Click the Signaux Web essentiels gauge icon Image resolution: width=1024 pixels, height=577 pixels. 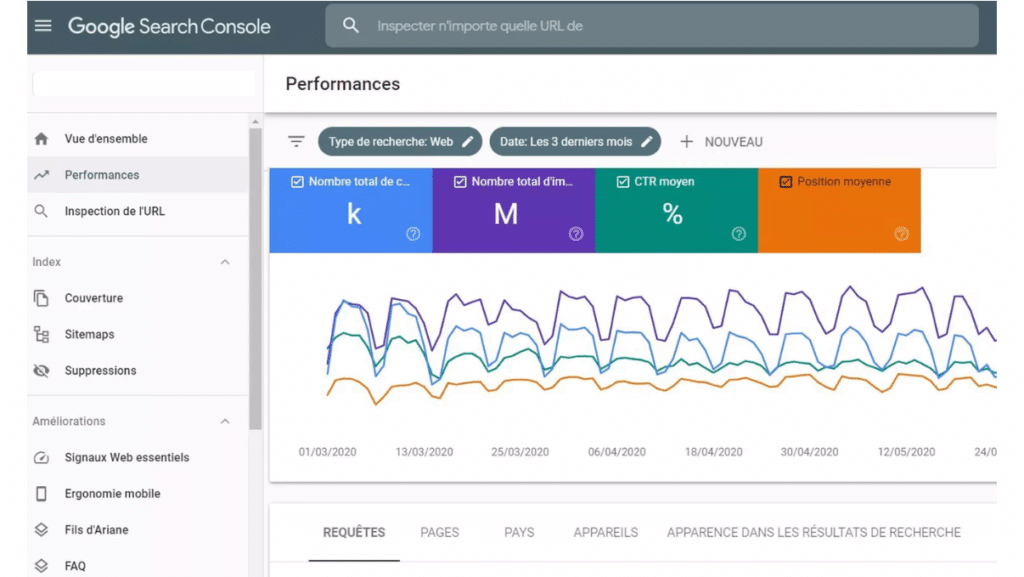pos(41,458)
